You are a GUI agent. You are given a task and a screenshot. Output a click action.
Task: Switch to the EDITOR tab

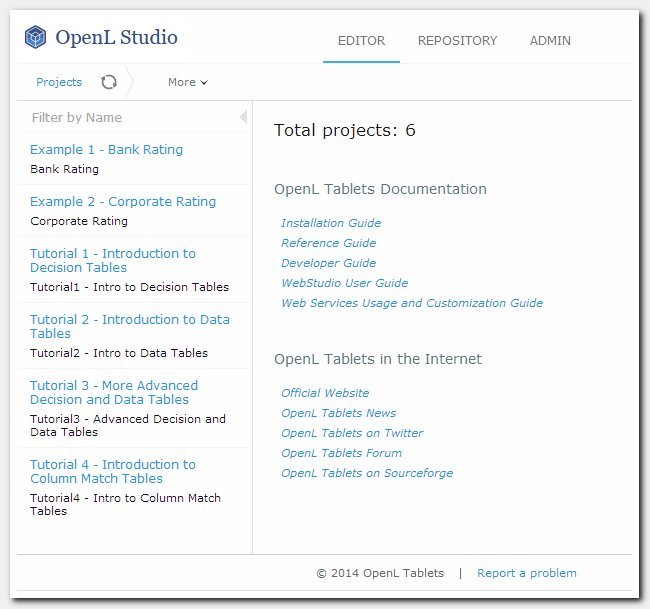pyautogui.click(x=361, y=41)
